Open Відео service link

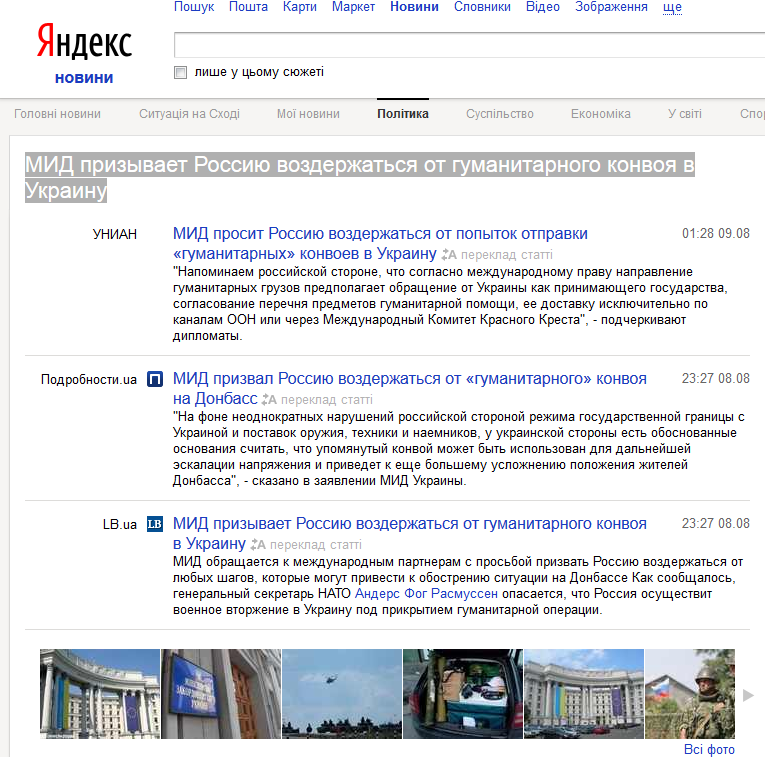(543, 7)
